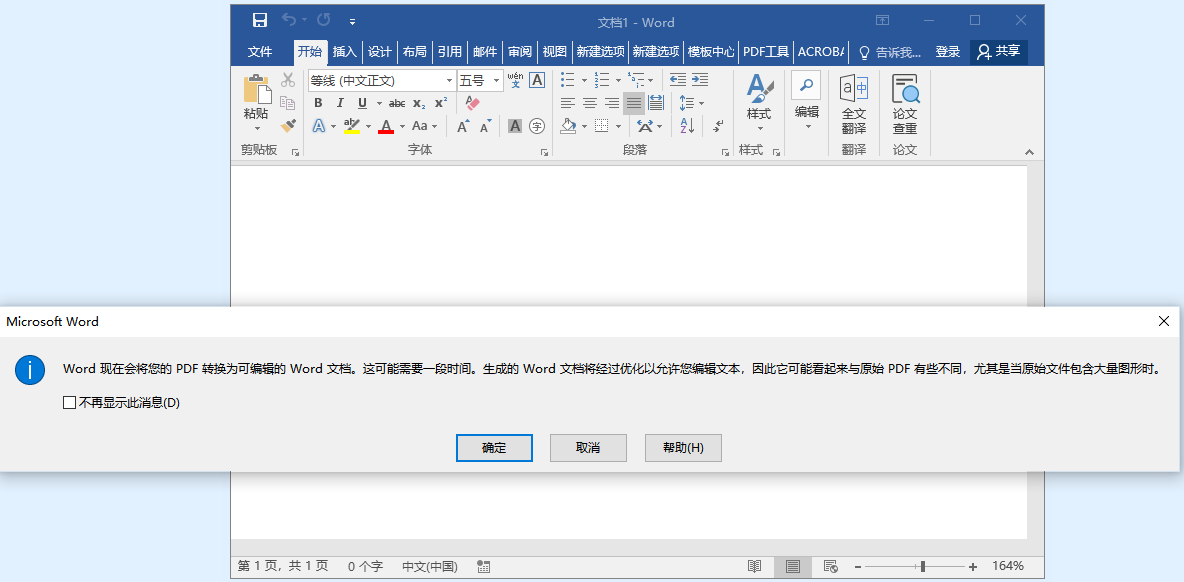Expand the font size dropdown (五号)
Image resolution: width=1184 pixels, height=582 pixels.
coord(497,80)
